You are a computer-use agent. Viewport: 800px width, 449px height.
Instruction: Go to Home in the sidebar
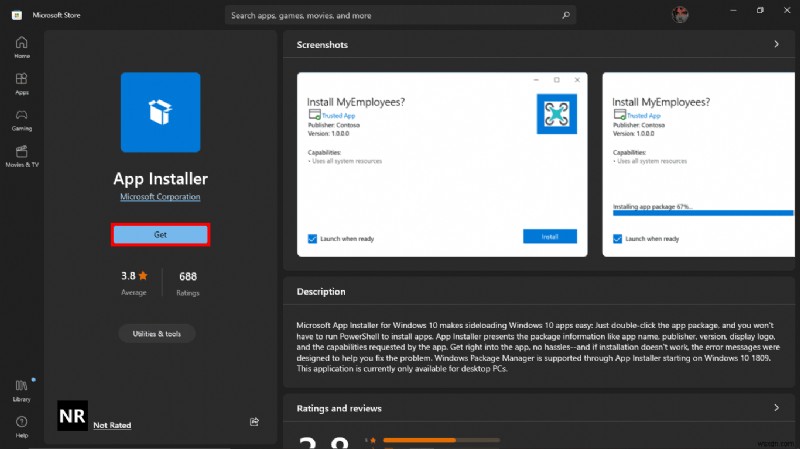pyautogui.click(x=21, y=47)
